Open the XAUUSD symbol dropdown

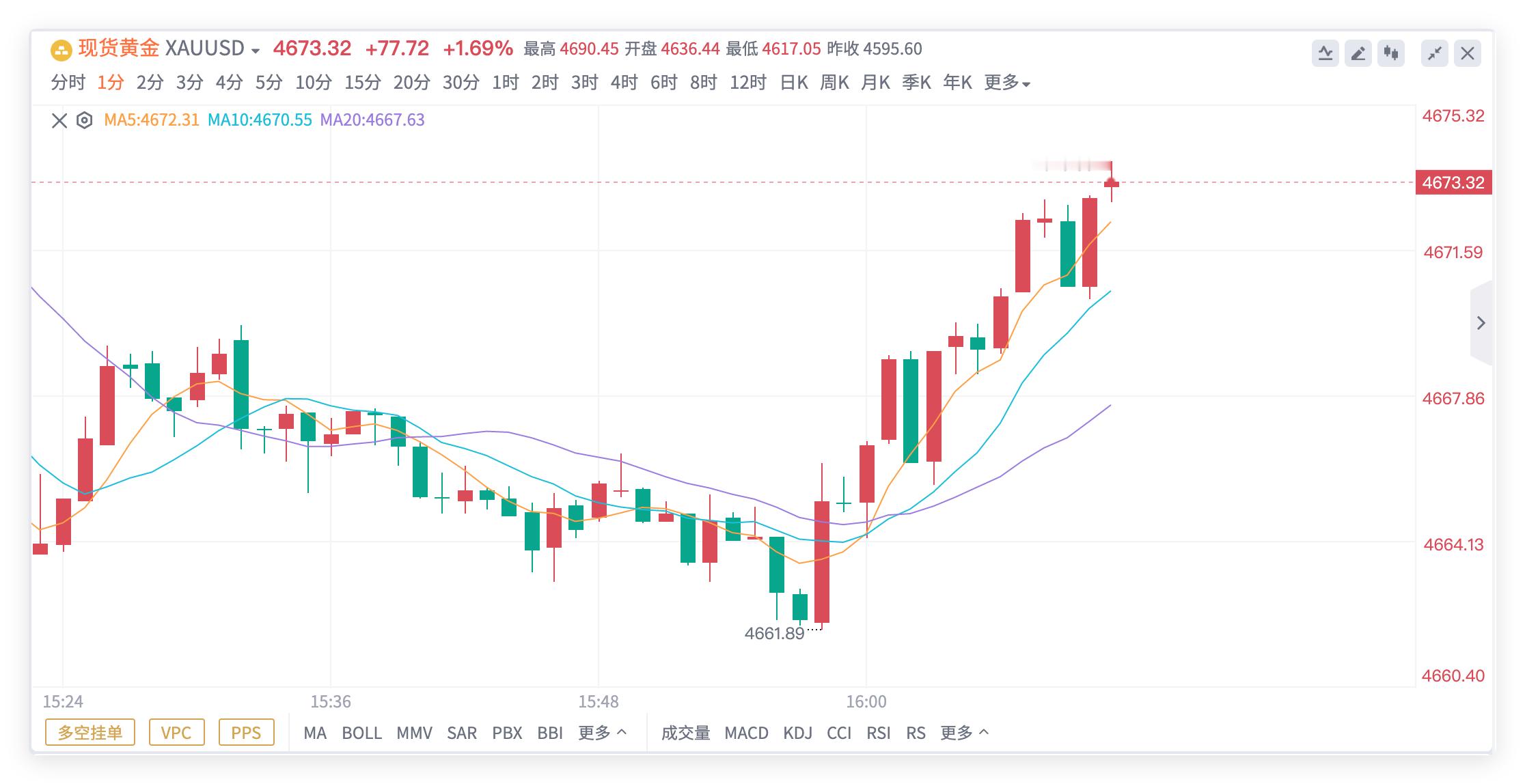pyautogui.click(x=255, y=51)
